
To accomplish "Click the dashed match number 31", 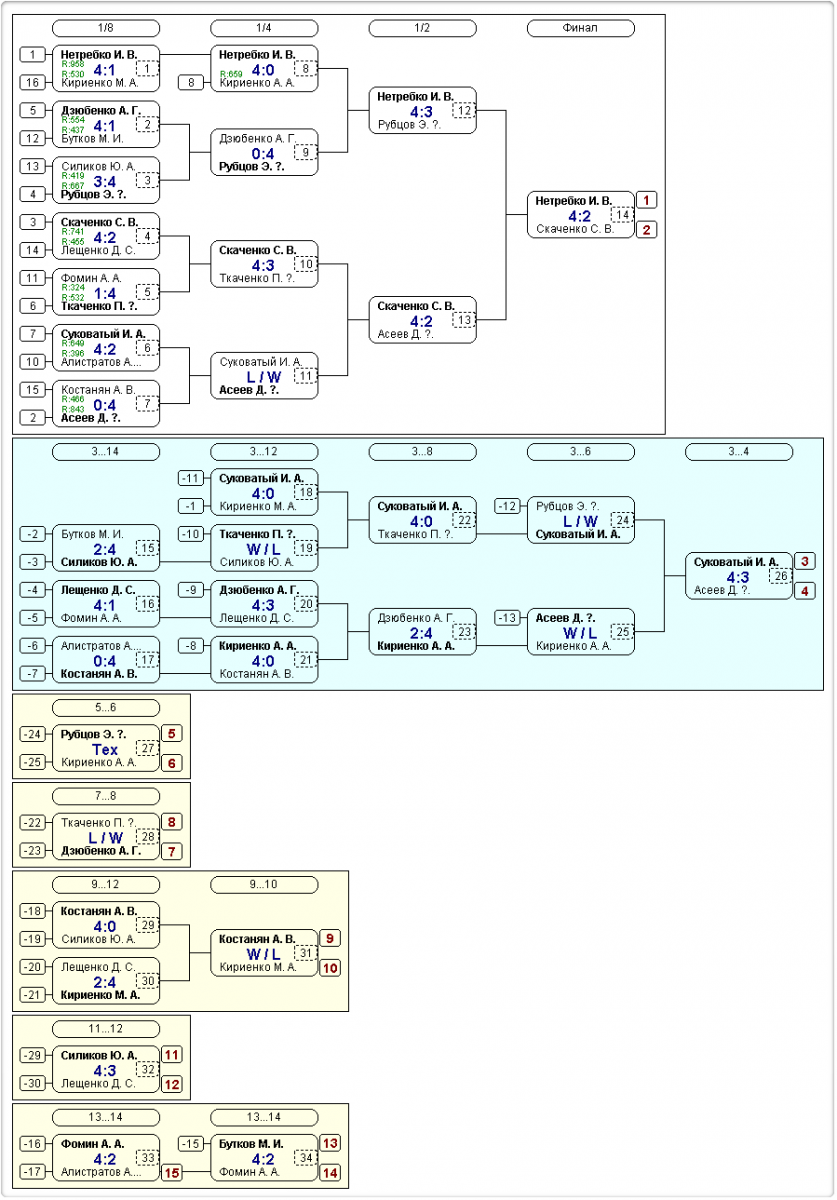I will tap(305, 951).
